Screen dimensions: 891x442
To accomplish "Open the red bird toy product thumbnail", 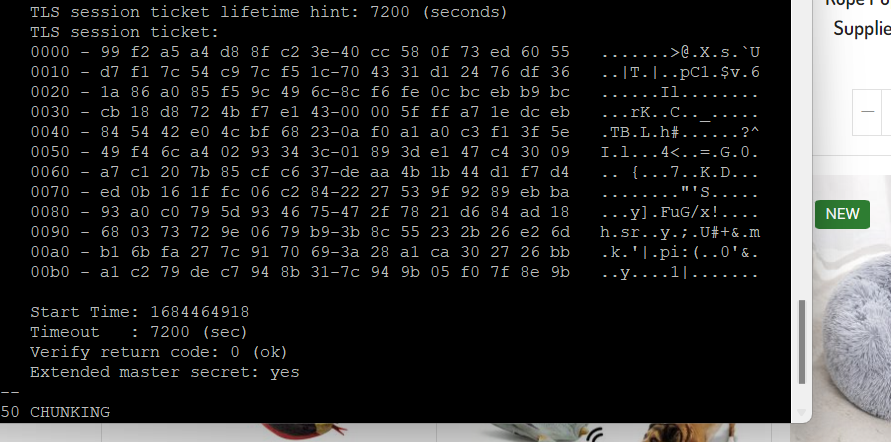I will coord(304,432).
